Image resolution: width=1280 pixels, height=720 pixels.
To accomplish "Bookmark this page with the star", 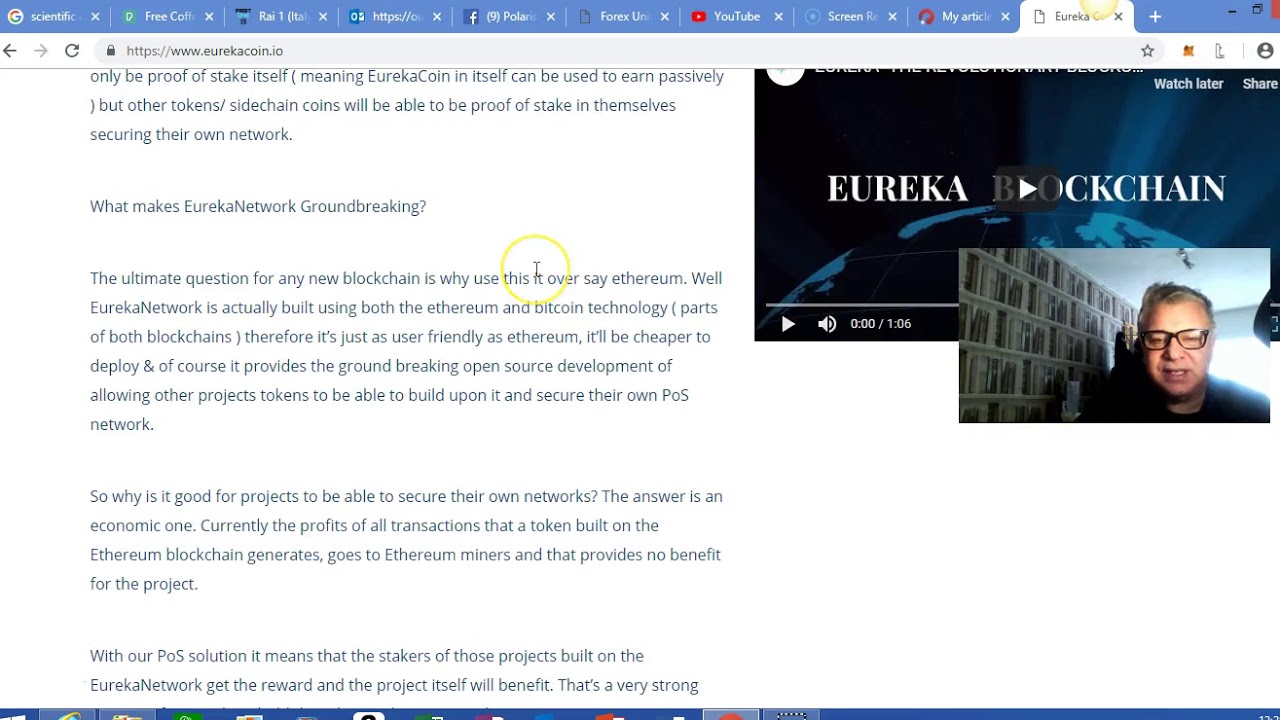I will [x=1148, y=51].
